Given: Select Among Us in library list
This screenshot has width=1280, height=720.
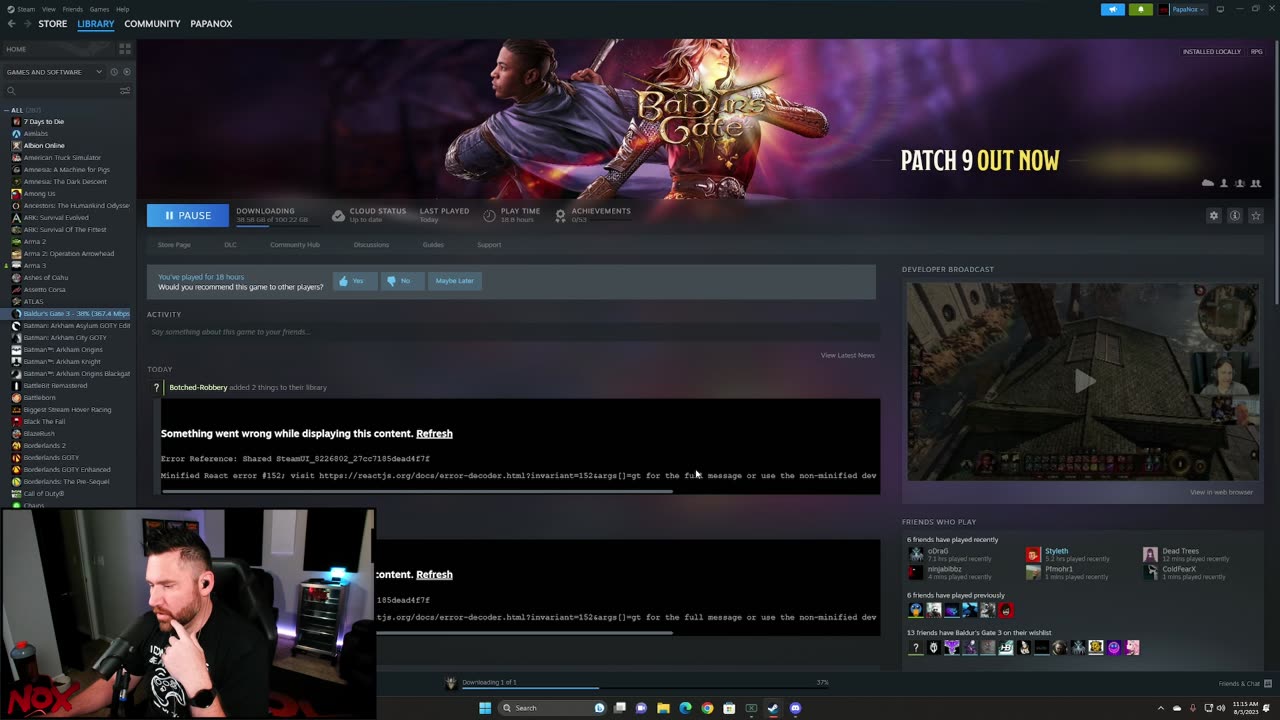Looking at the screenshot, I should click(40, 194).
